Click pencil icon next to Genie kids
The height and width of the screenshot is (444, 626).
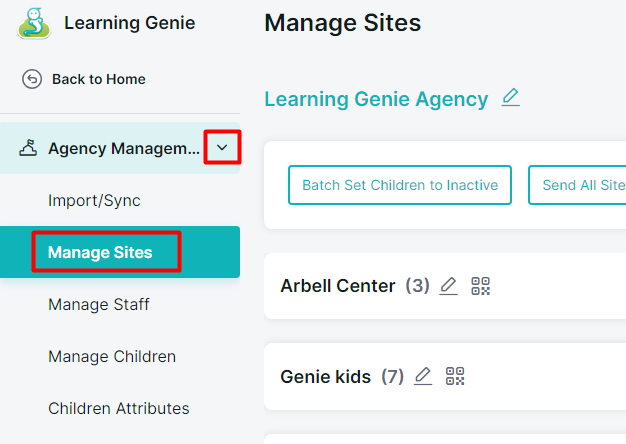[423, 376]
